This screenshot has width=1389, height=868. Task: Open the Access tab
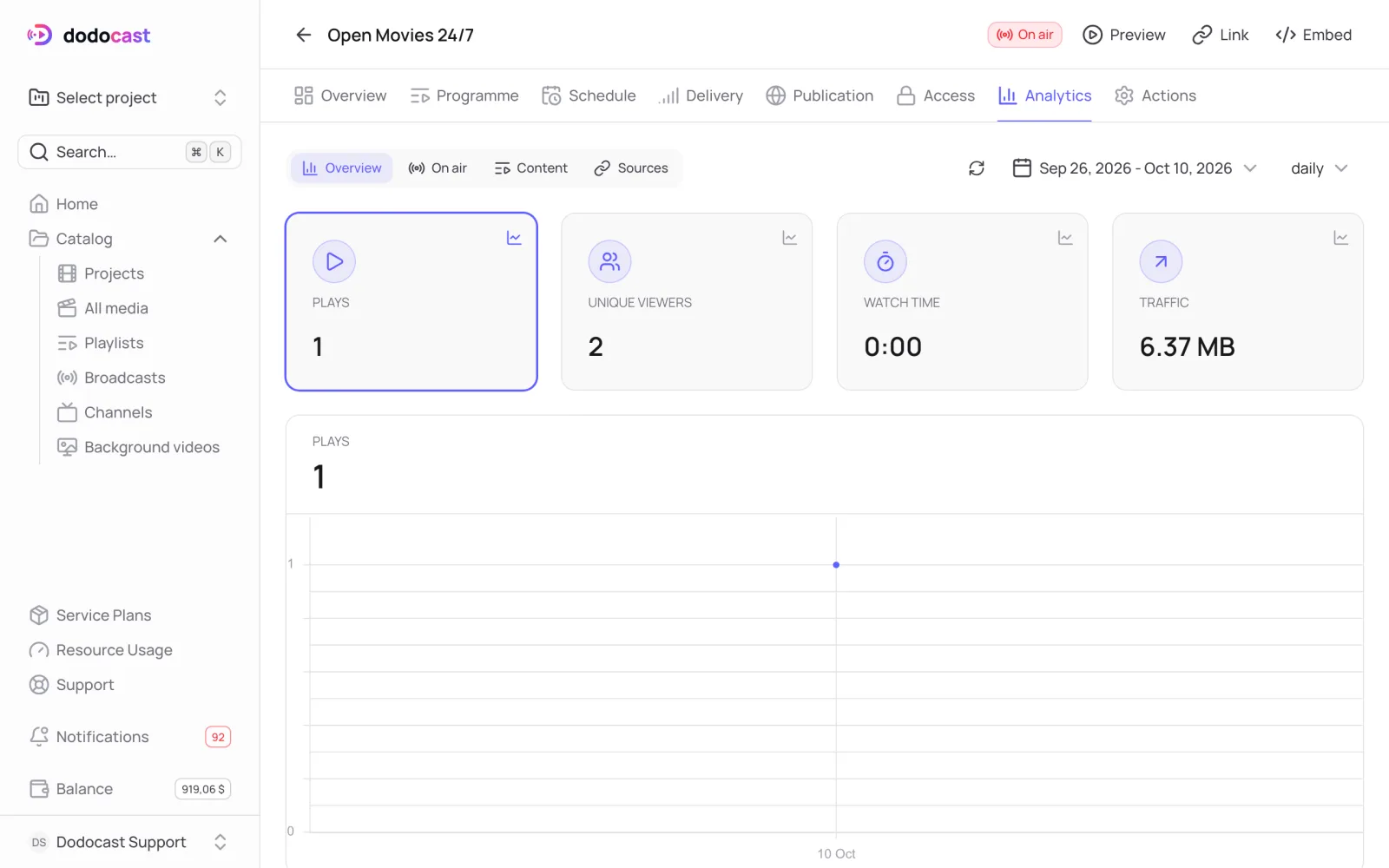point(936,95)
